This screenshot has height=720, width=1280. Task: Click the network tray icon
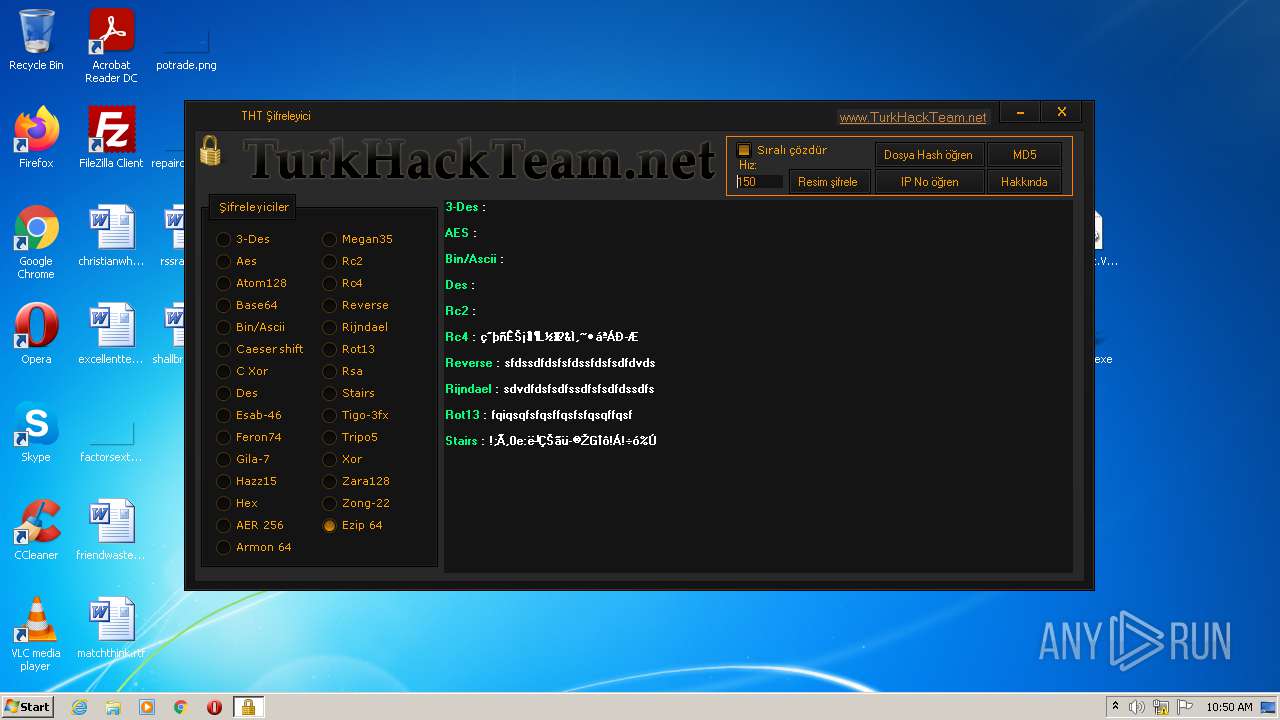pyautogui.click(x=1160, y=707)
